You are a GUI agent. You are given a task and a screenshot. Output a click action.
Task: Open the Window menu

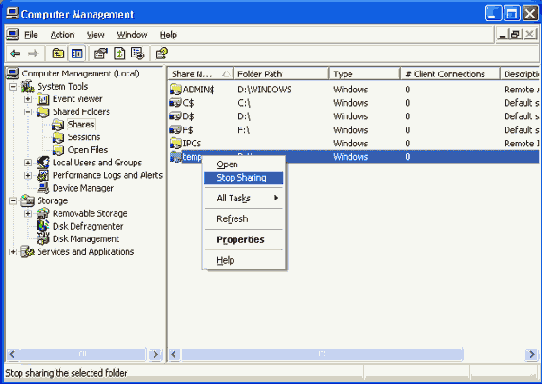(x=132, y=35)
